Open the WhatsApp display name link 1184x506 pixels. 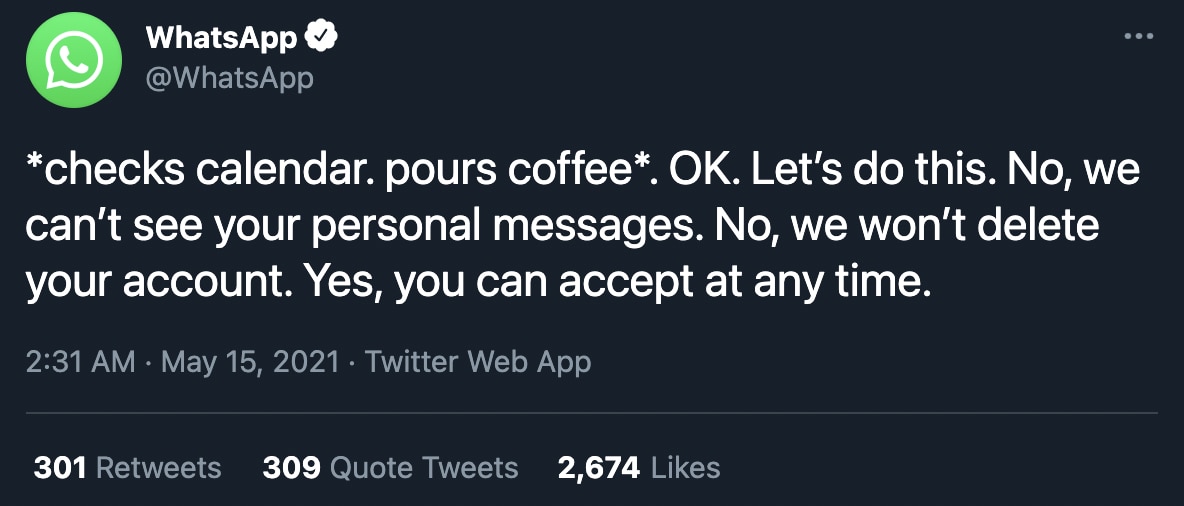(222, 38)
